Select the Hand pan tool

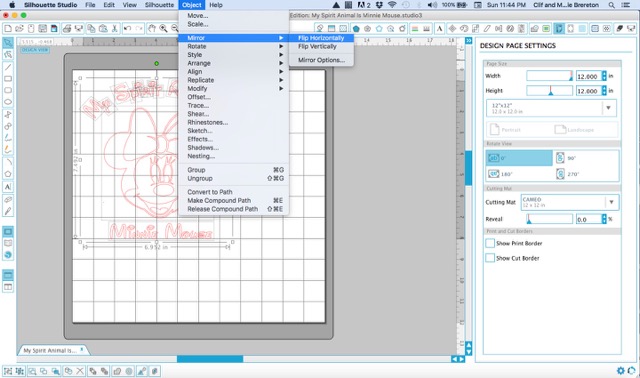coord(152,28)
